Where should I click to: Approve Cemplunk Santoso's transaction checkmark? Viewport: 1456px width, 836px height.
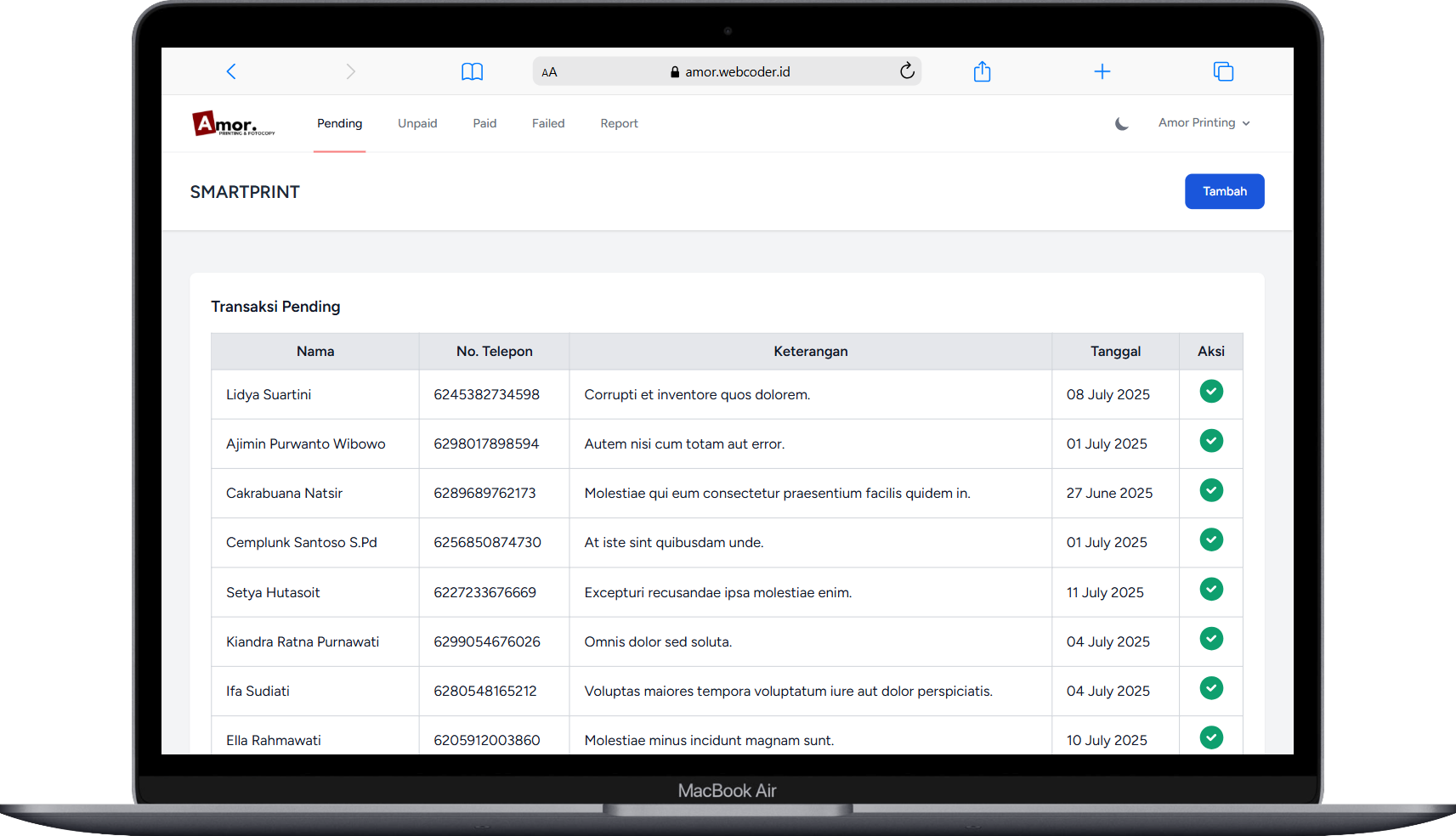point(1211,539)
